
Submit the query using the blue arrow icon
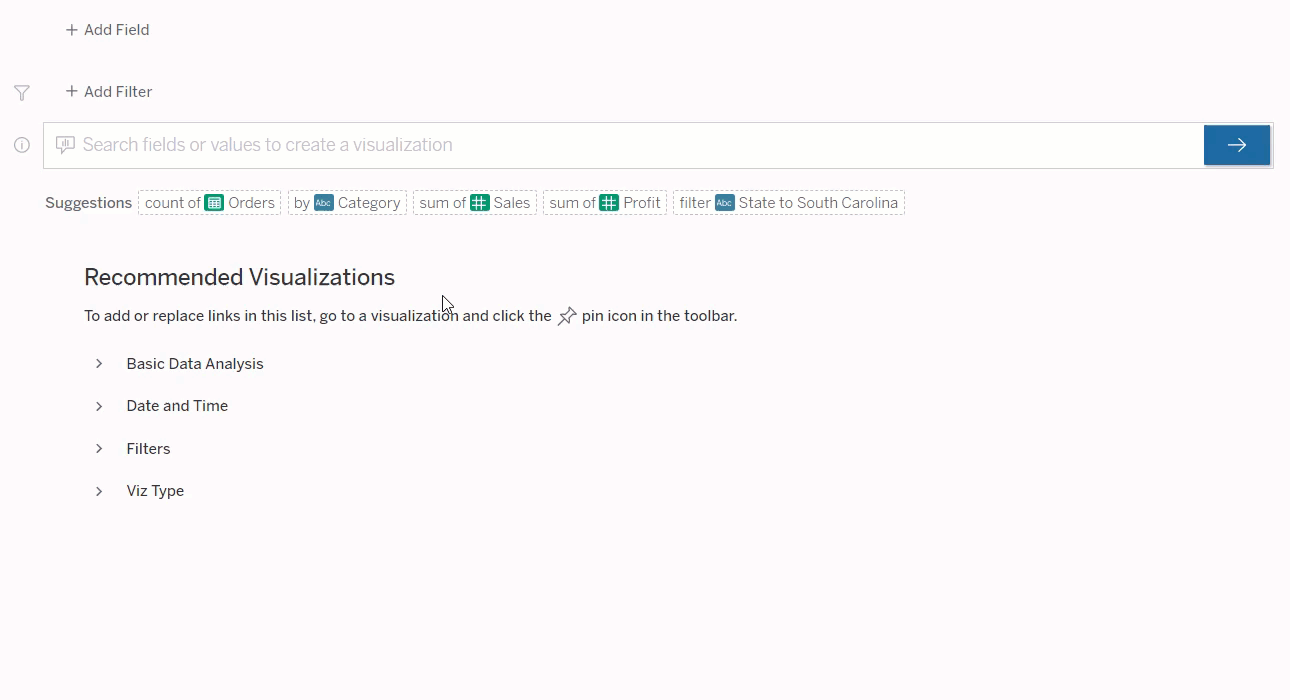point(1237,144)
